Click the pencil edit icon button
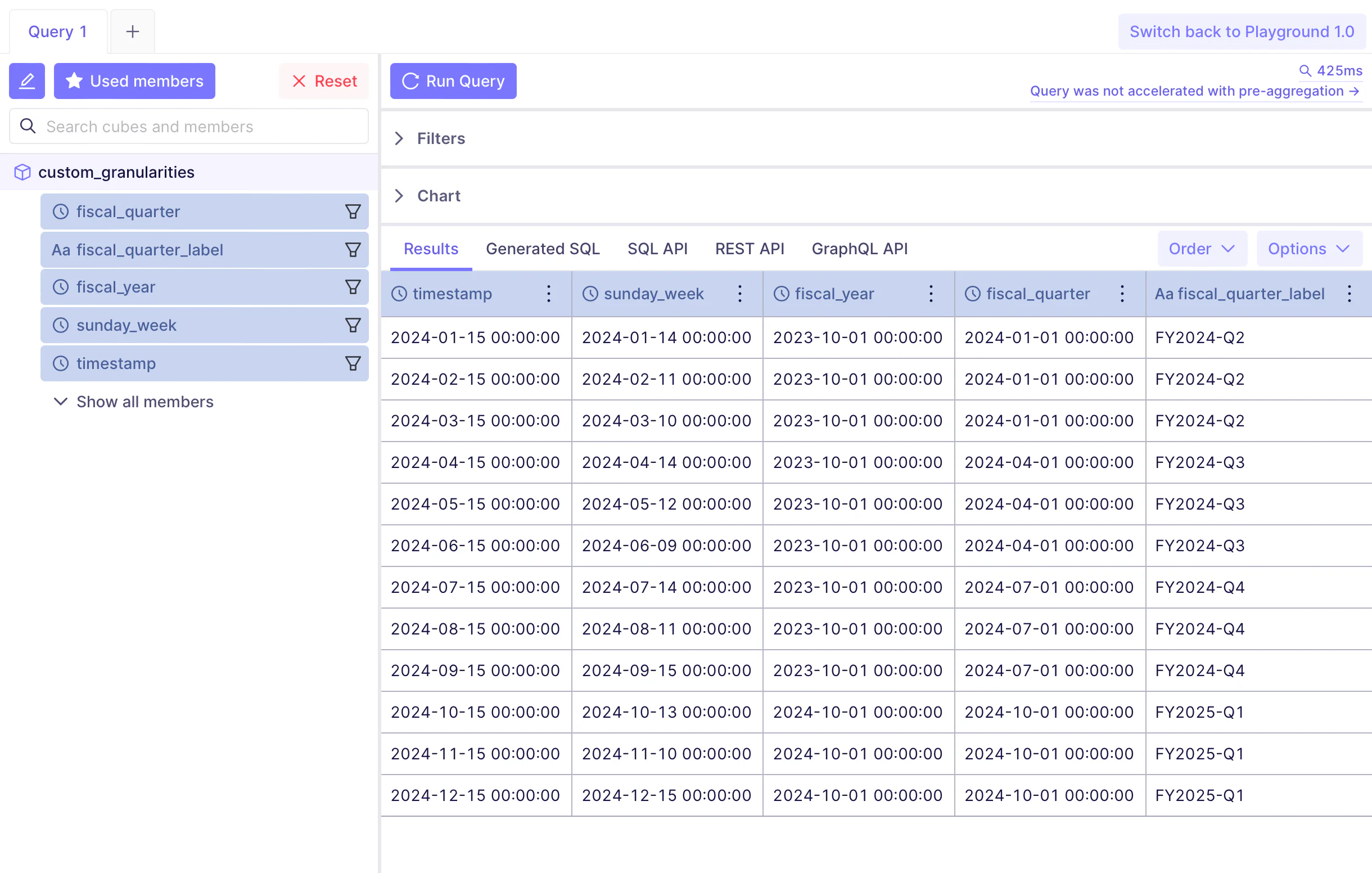 pos(27,81)
